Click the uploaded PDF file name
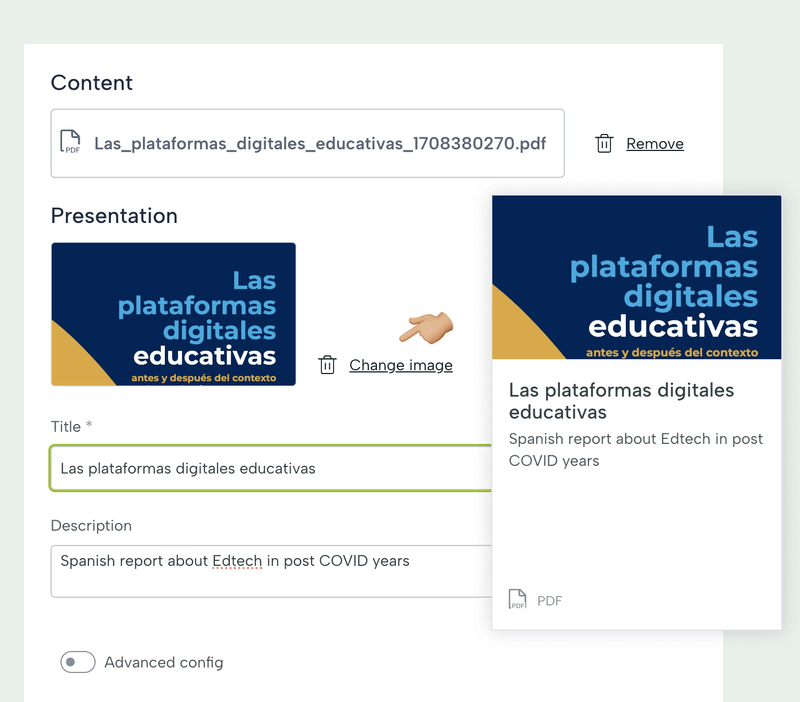 point(320,143)
